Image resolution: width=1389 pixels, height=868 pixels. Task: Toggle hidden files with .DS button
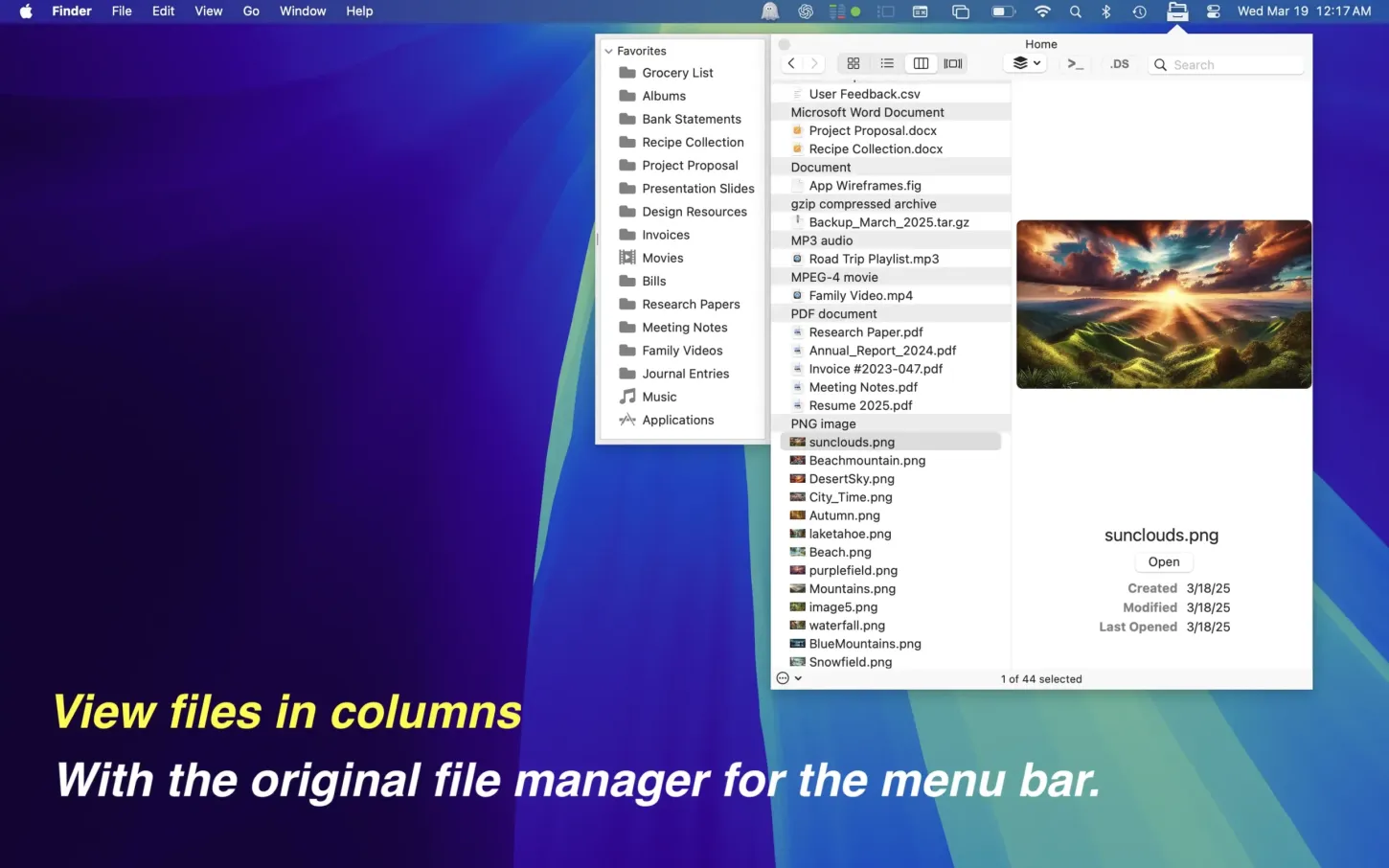click(x=1119, y=64)
